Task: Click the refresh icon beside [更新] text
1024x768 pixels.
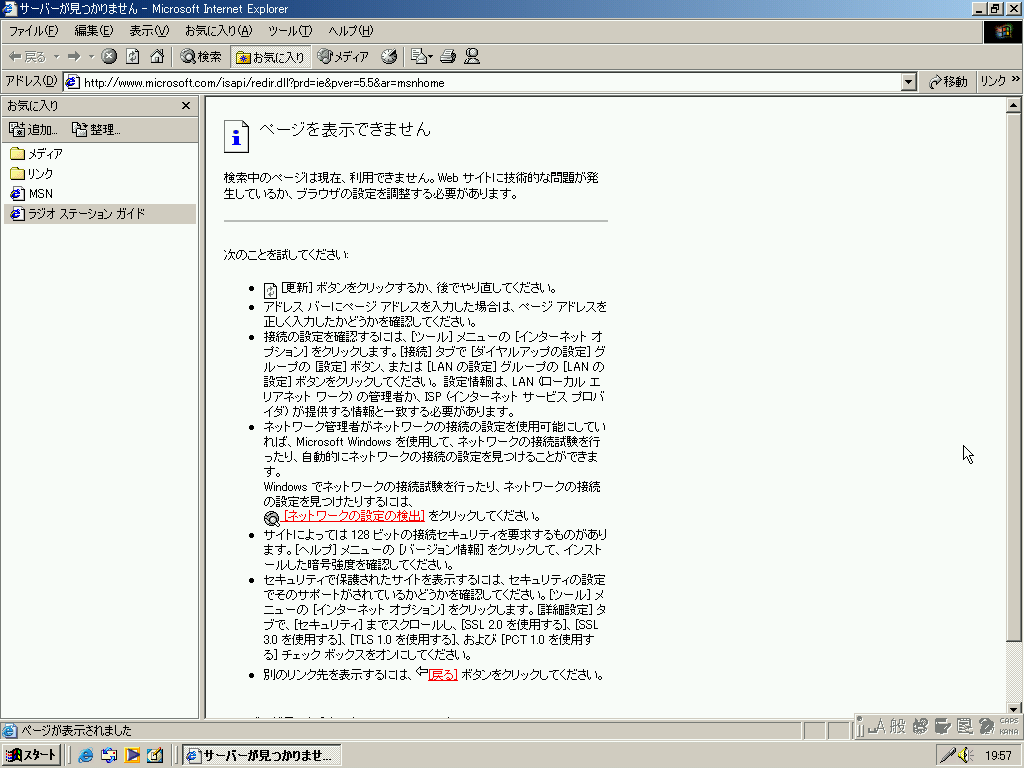Action: coord(270,290)
